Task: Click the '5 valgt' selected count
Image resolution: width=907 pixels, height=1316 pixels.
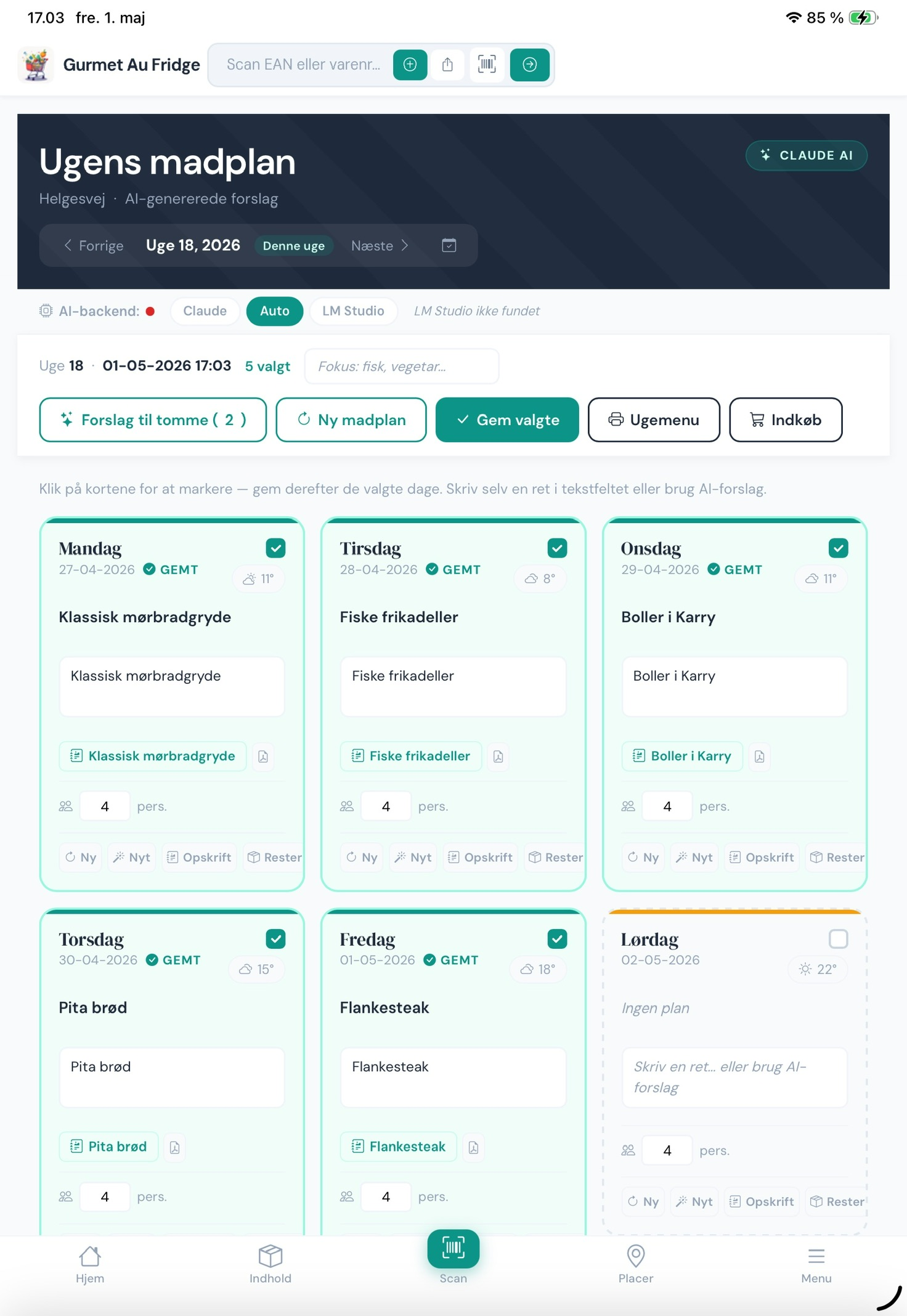Action: (267, 366)
